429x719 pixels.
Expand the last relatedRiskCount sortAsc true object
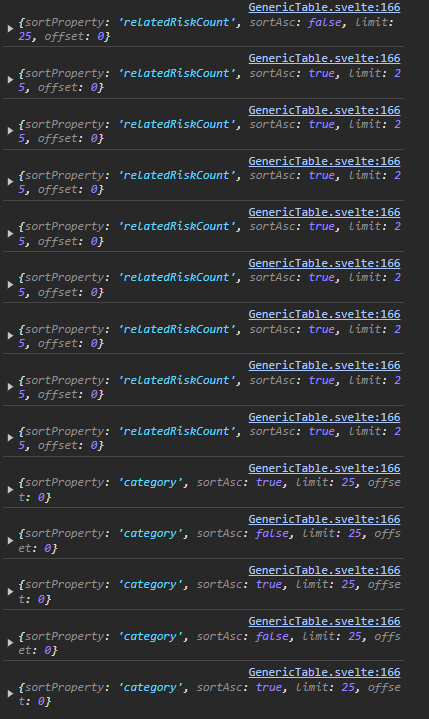click(10, 438)
